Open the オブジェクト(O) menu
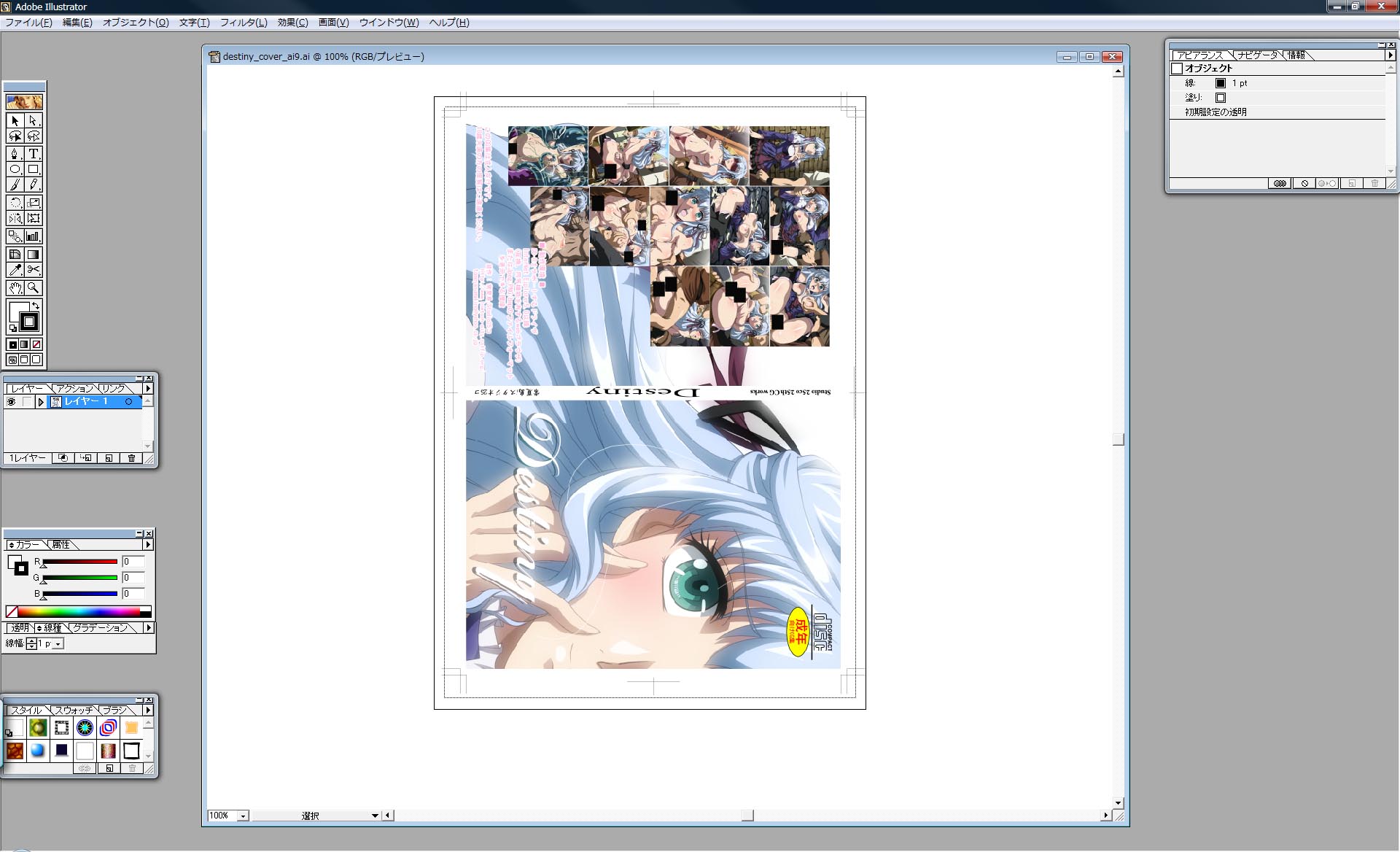This screenshot has width=1400, height=852. (136, 23)
